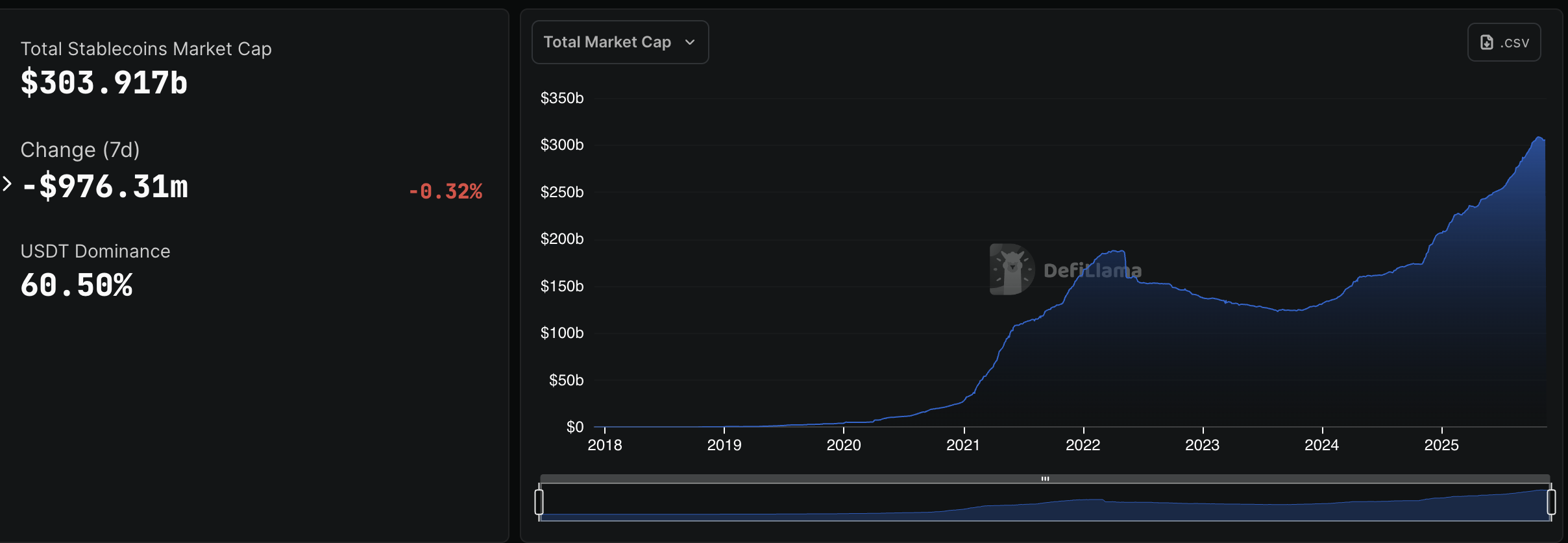Viewport: 1568px width, 543px height.
Task: Grab the left handle of range slider
Action: pyautogui.click(x=539, y=502)
